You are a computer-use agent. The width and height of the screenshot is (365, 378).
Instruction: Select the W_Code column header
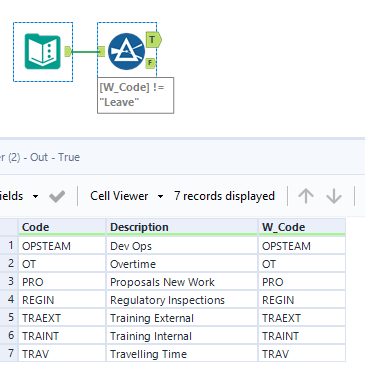point(302,227)
